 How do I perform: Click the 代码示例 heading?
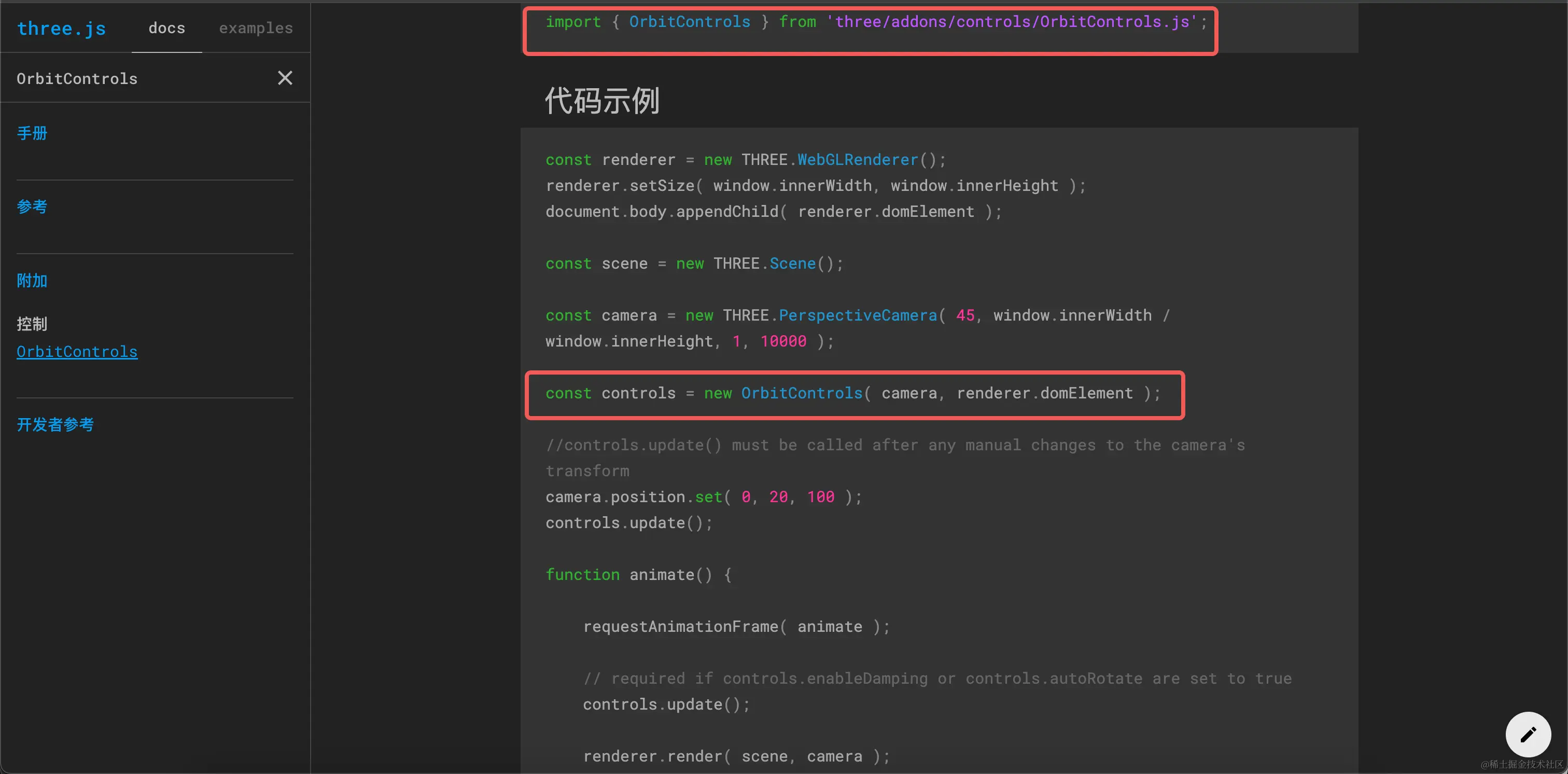(x=602, y=101)
